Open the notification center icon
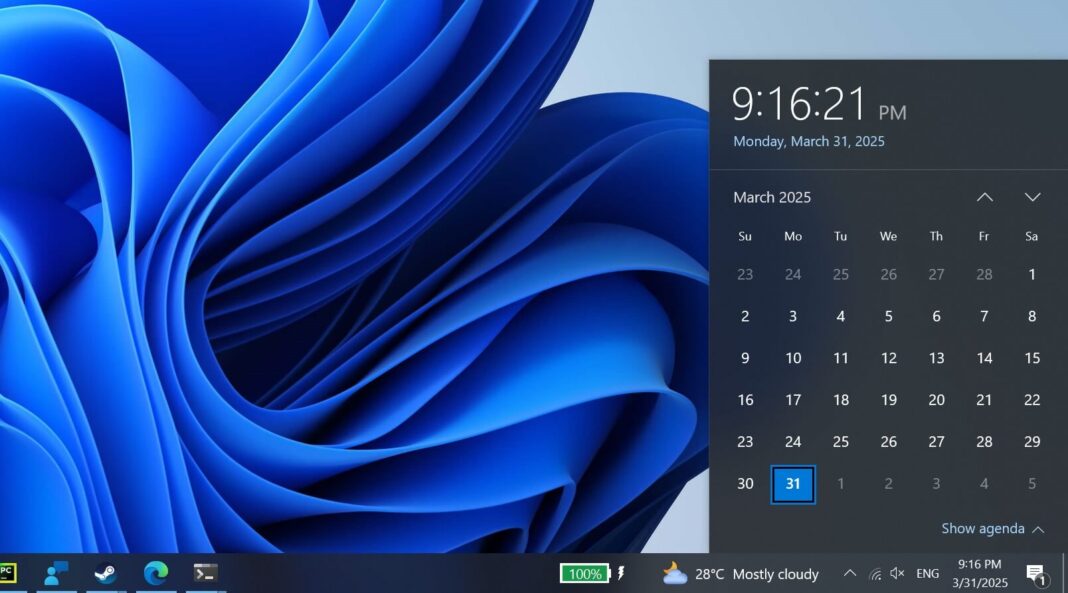 point(1035,575)
